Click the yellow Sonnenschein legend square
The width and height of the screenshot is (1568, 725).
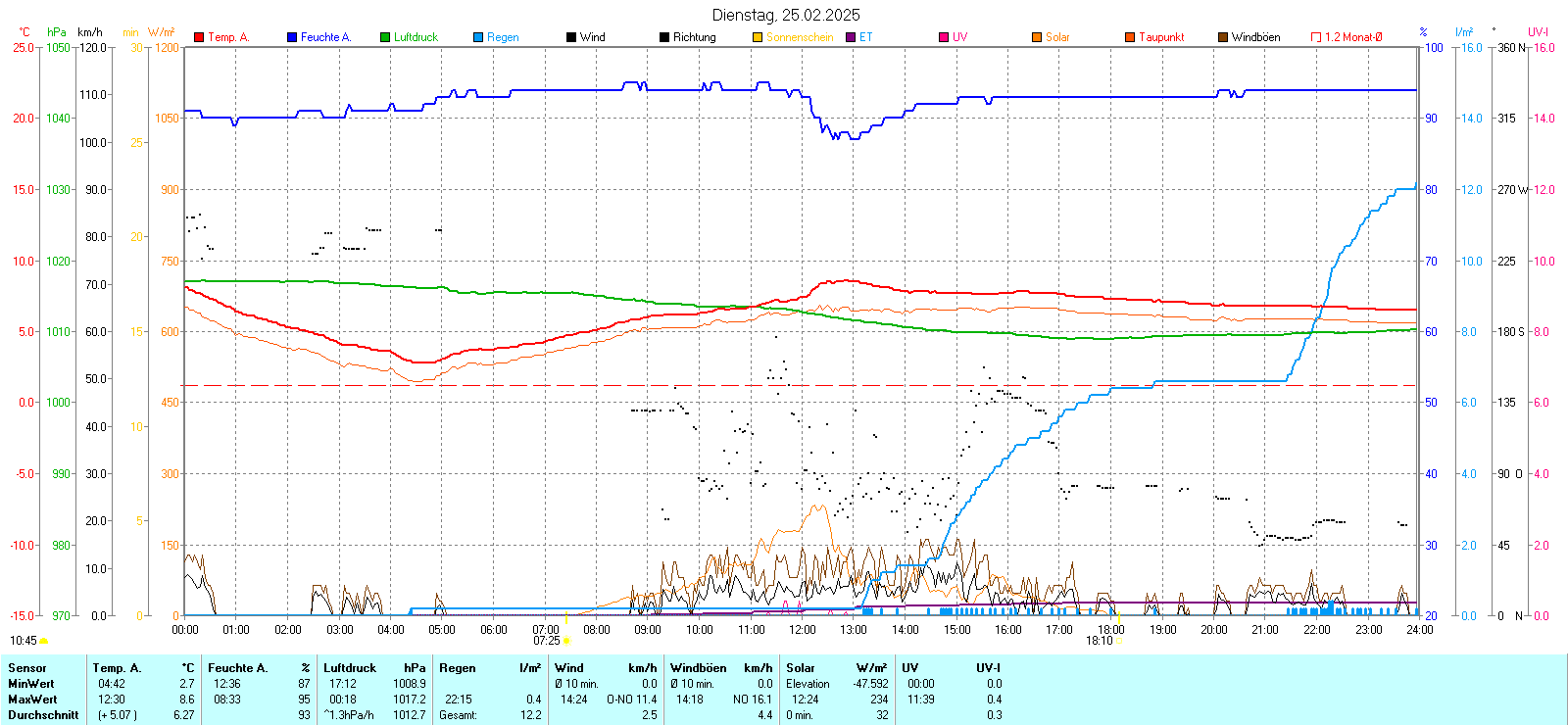pos(758,37)
